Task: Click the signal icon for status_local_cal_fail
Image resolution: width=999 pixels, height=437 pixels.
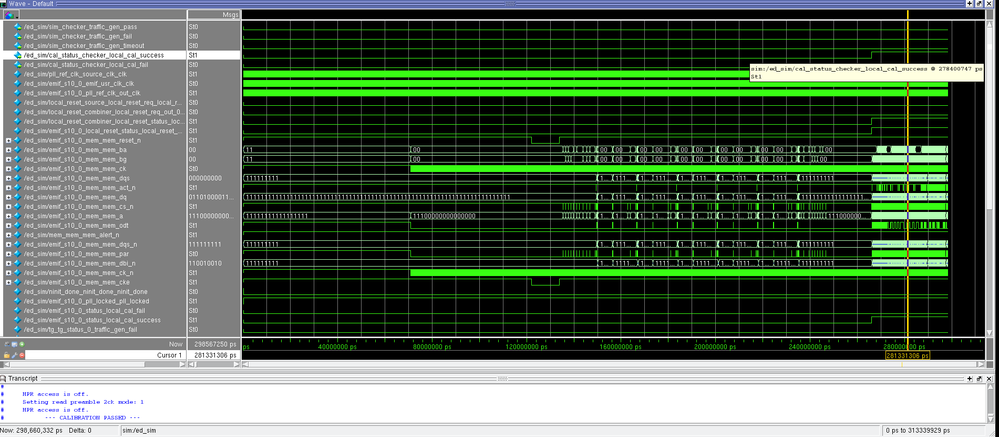Action: [18, 310]
